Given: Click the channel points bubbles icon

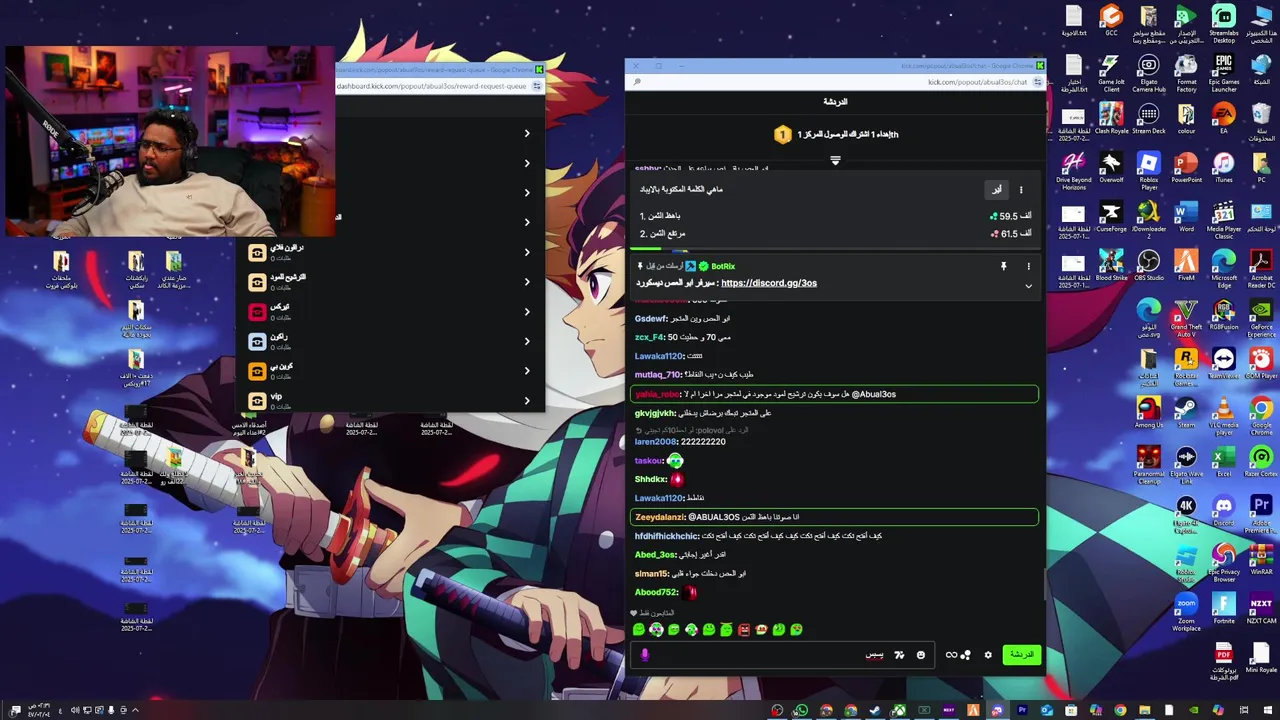Looking at the screenshot, I should pyautogui.click(x=965, y=655).
